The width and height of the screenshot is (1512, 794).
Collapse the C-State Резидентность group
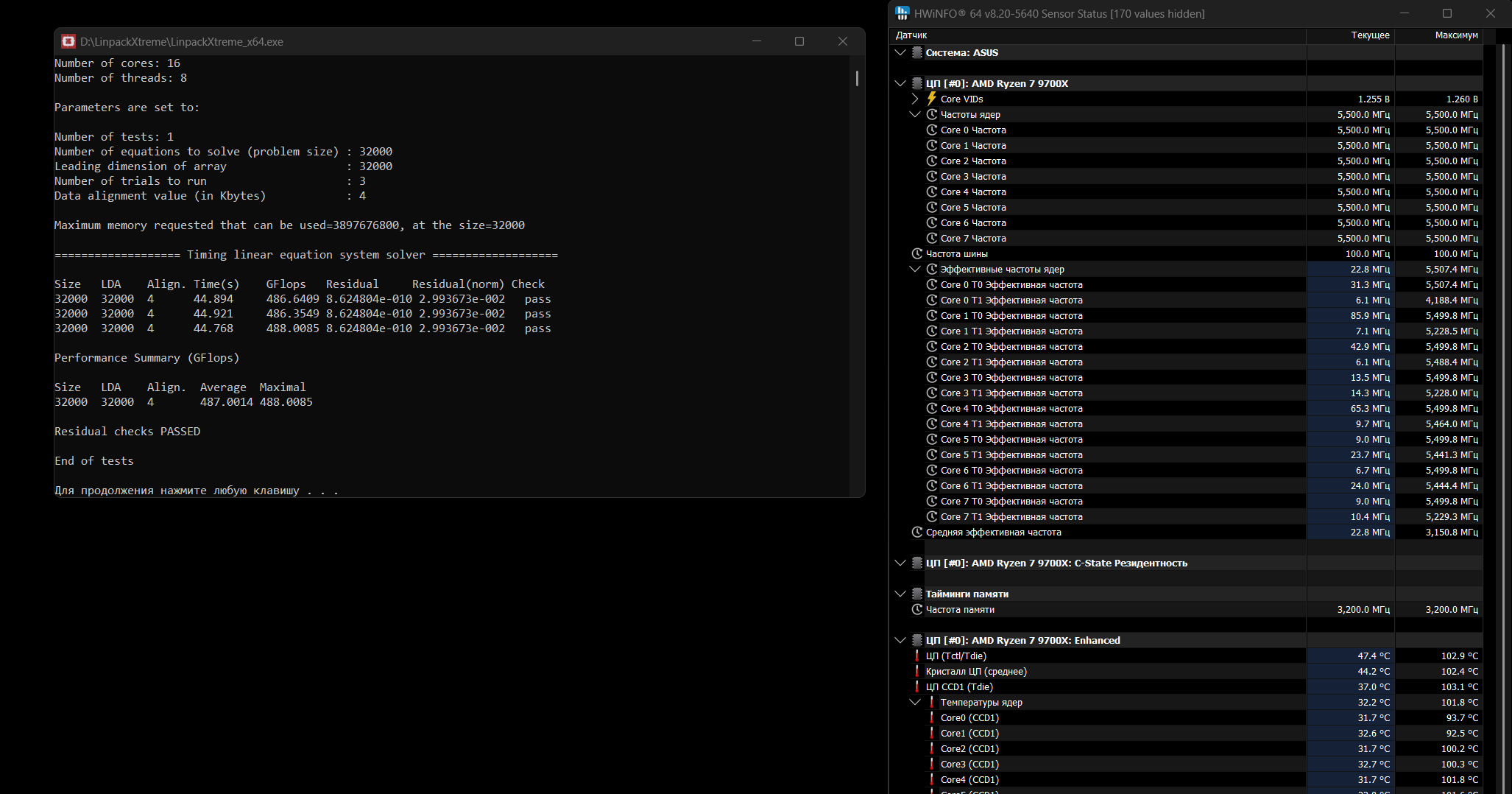coord(900,563)
